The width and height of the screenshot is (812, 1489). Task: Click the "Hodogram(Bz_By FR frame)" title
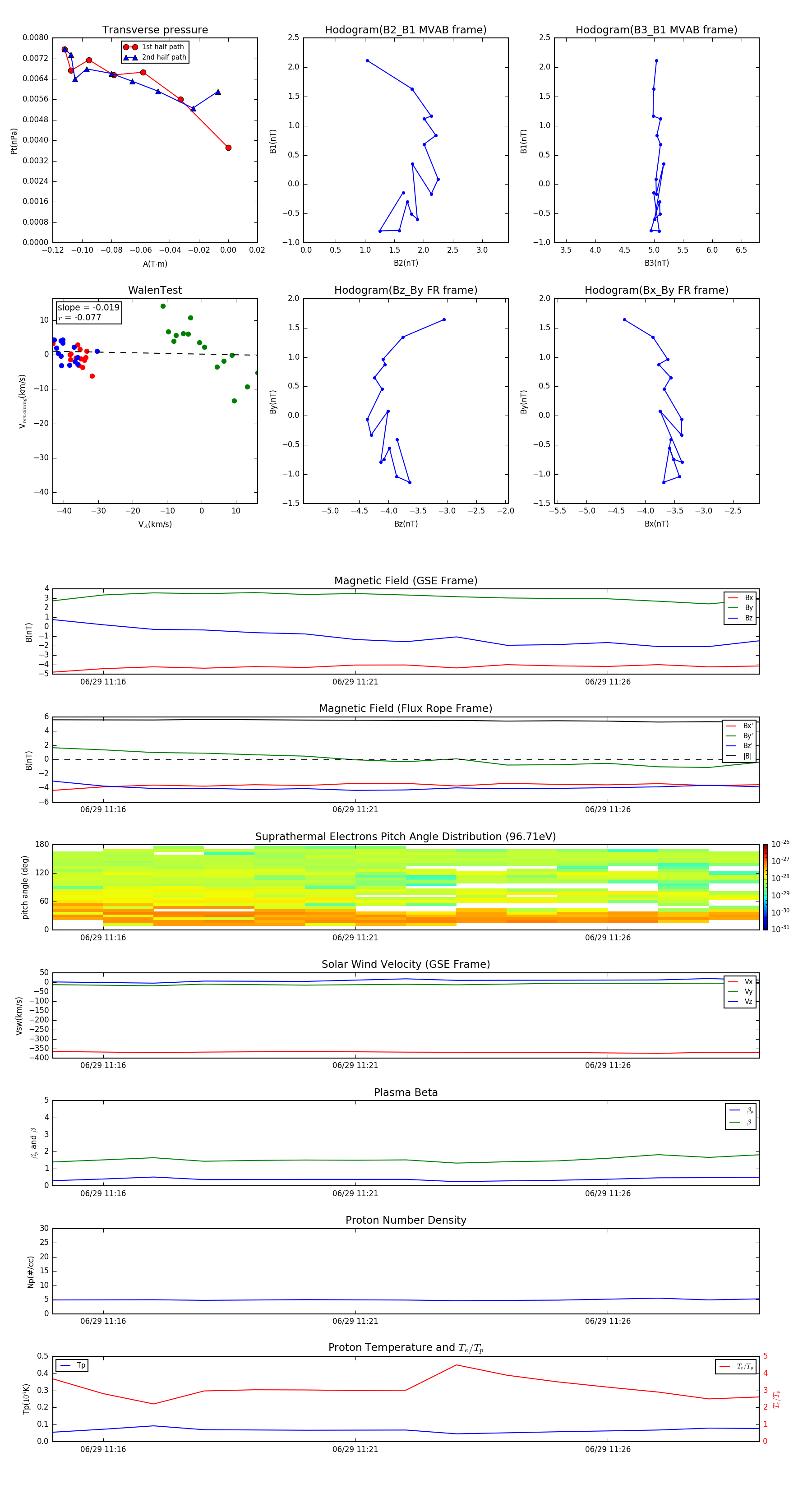pyautogui.click(x=406, y=290)
